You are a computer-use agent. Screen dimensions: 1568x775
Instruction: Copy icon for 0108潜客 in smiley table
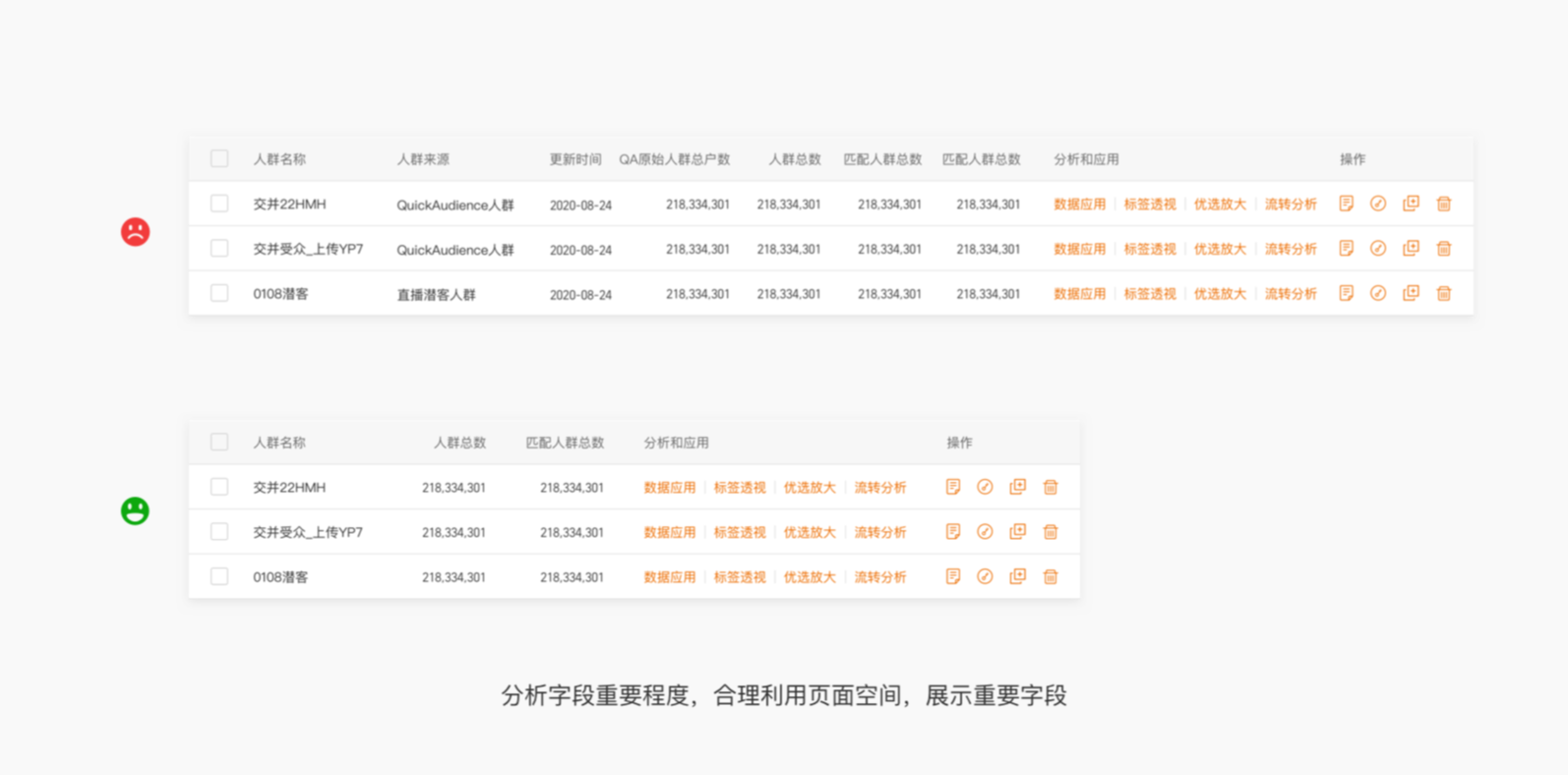tap(1017, 576)
